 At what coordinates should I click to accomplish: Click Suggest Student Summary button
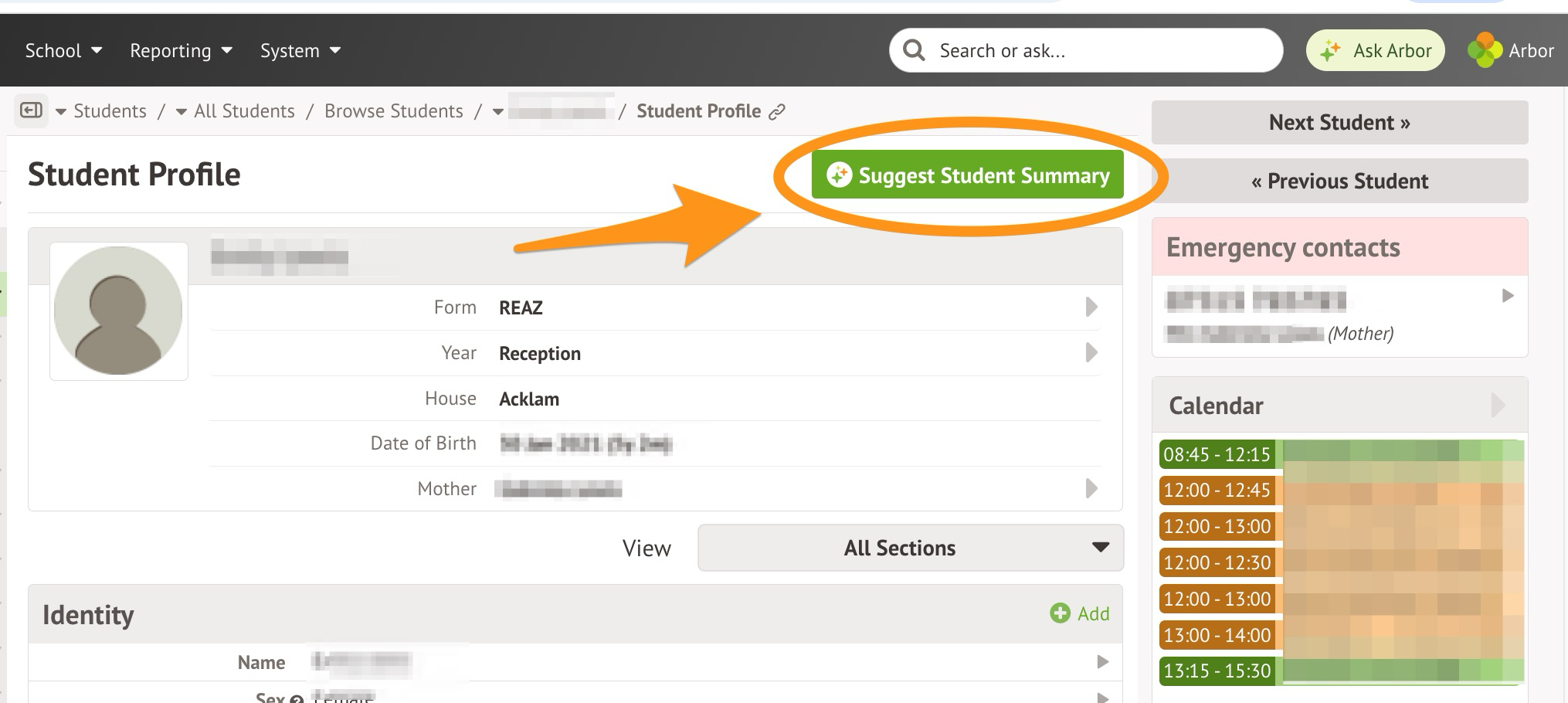pyautogui.click(x=967, y=175)
